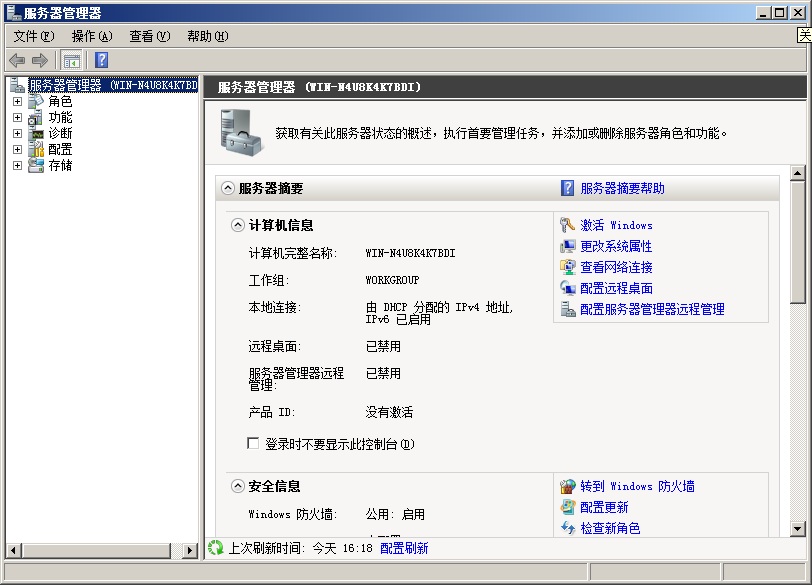Viewport: 812px width, 585px height.
Task: Expand the 配置 tree node
Action: [17, 150]
